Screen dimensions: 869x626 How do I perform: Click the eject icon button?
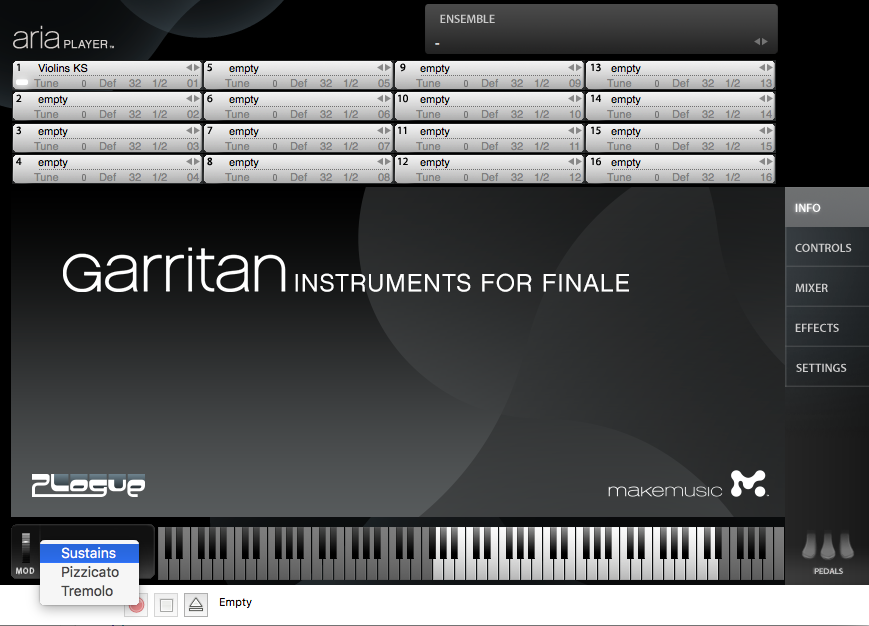coord(196,604)
